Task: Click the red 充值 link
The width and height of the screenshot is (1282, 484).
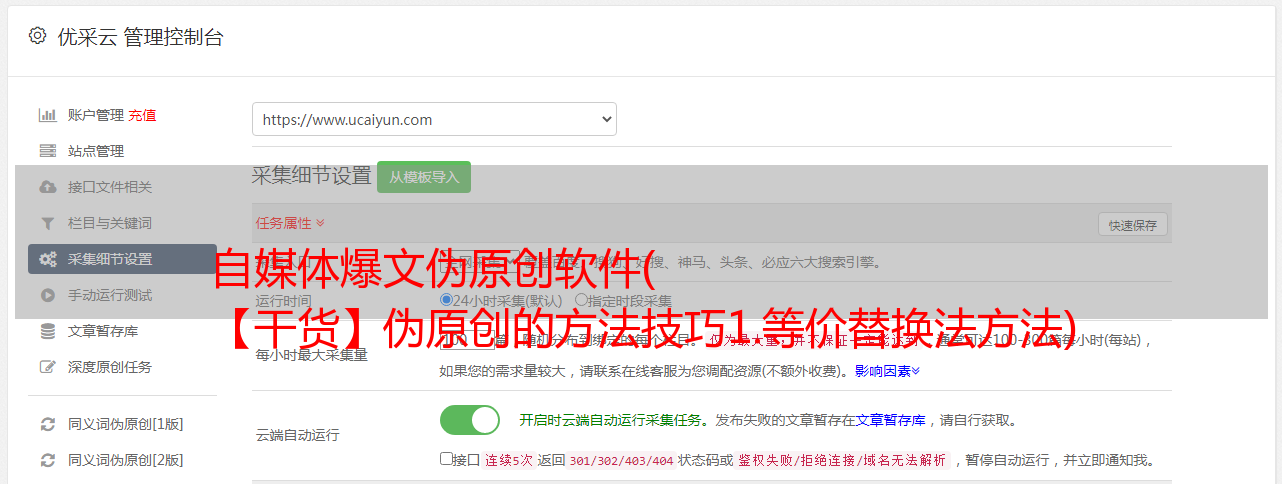Action: (x=142, y=115)
